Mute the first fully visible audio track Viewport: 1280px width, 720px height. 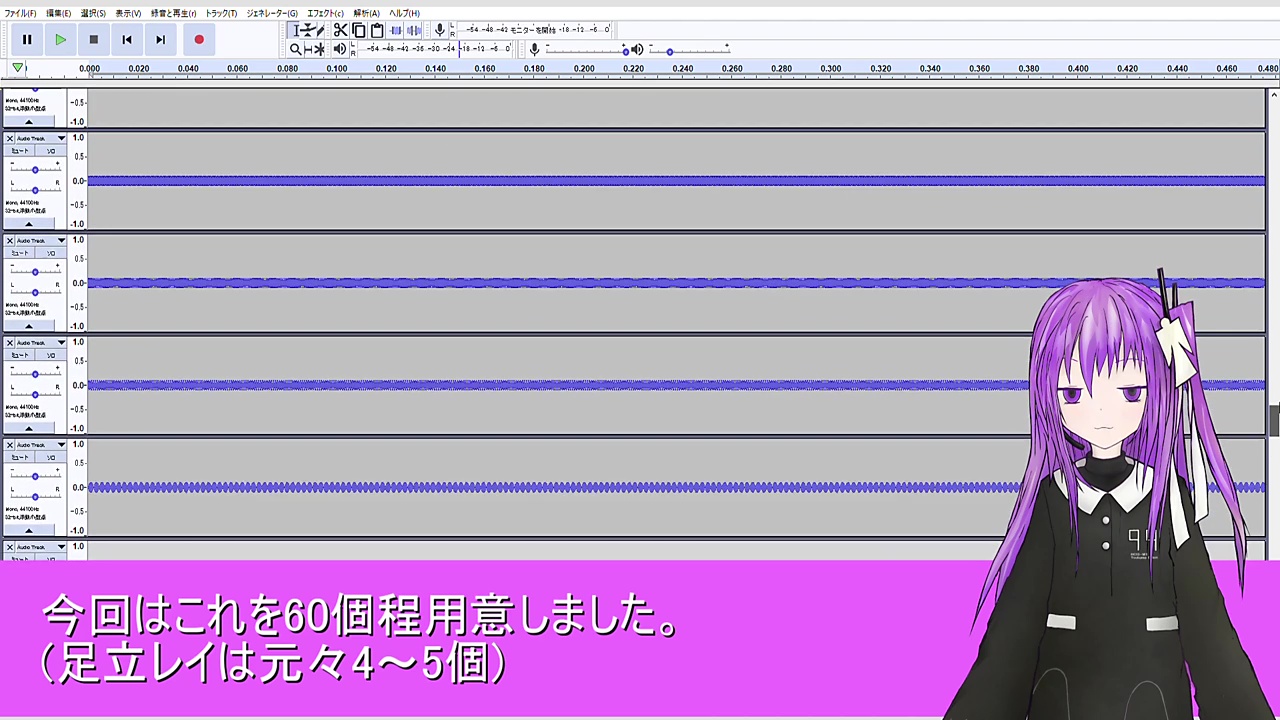[20, 151]
